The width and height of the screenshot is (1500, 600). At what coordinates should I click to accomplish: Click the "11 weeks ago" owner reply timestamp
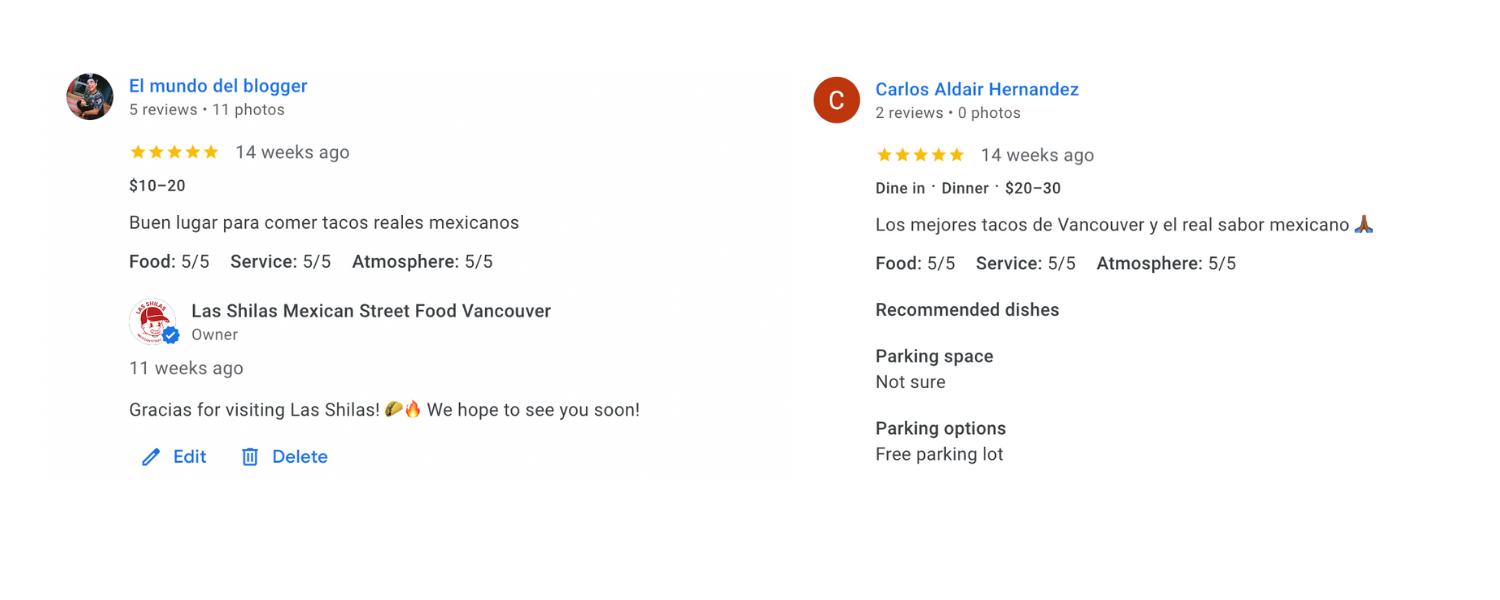click(186, 368)
